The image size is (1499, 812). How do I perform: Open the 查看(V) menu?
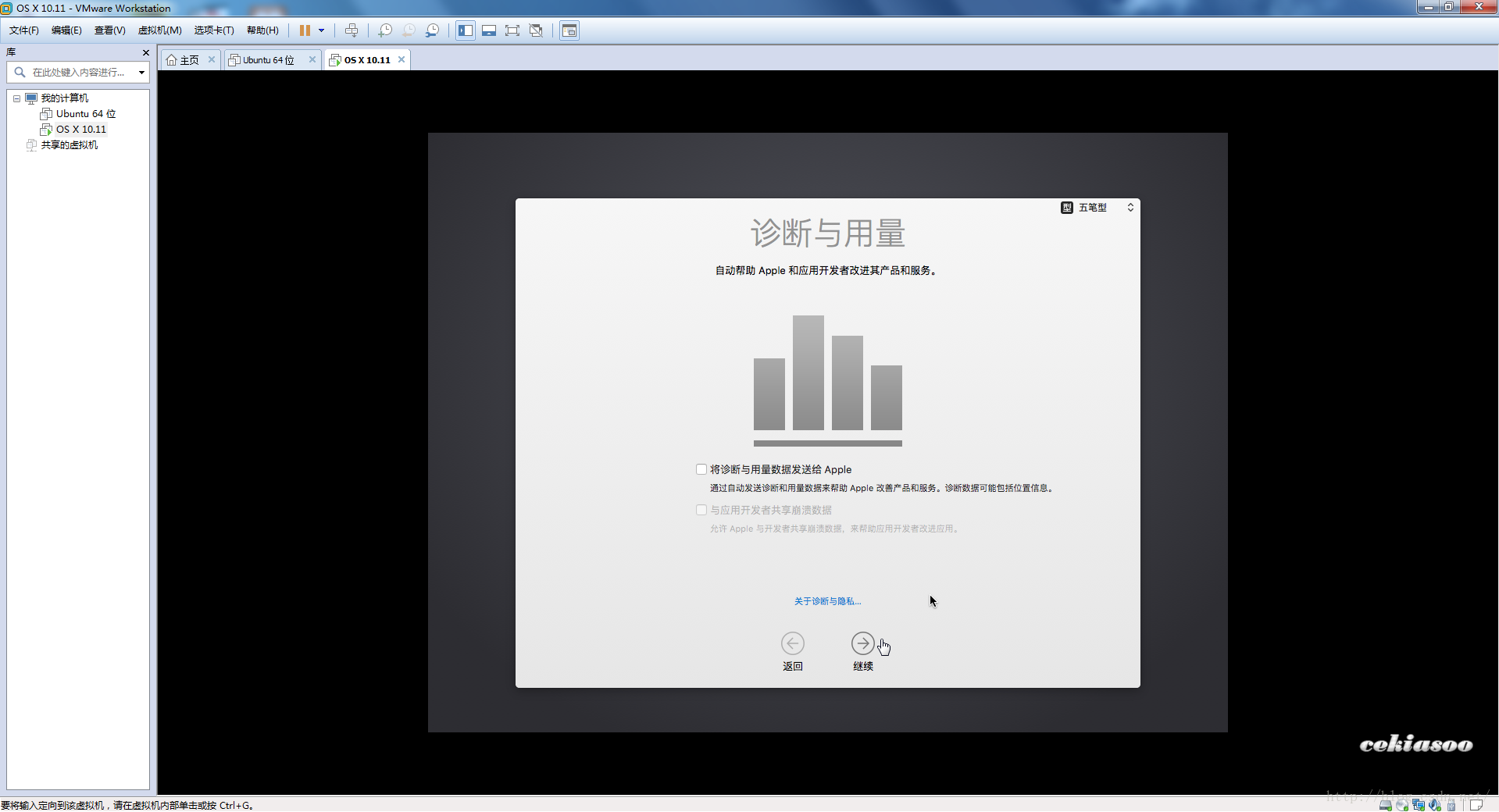(x=110, y=30)
